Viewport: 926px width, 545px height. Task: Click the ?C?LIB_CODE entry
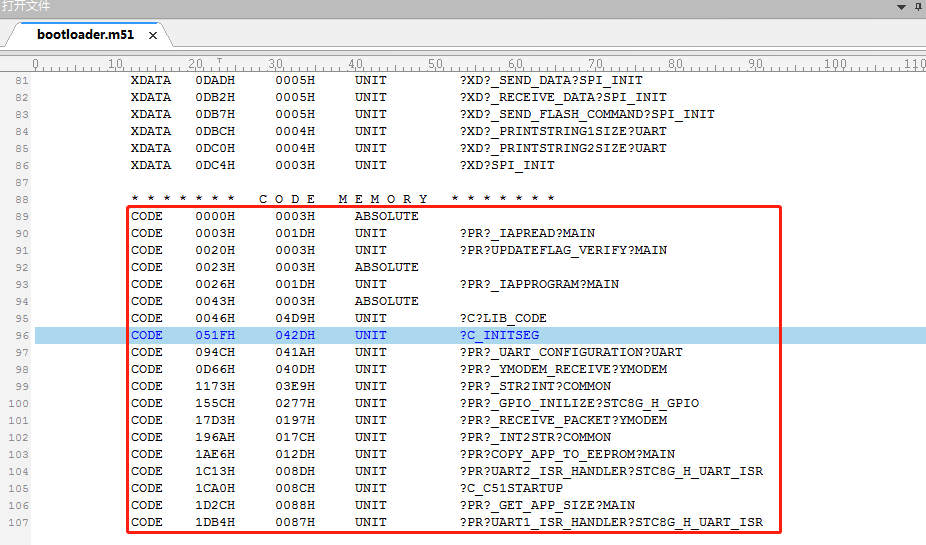click(503, 318)
